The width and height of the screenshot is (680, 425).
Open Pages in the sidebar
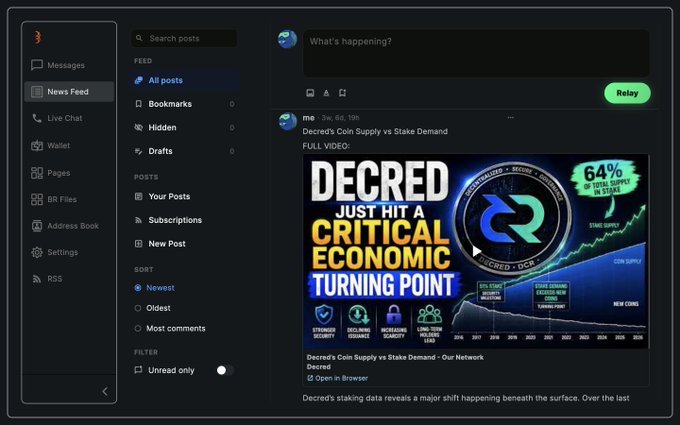(x=69, y=173)
